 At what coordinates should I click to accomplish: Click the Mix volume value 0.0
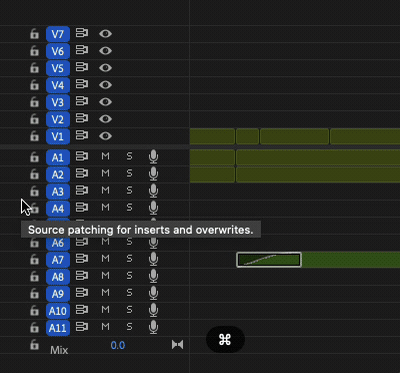118,345
